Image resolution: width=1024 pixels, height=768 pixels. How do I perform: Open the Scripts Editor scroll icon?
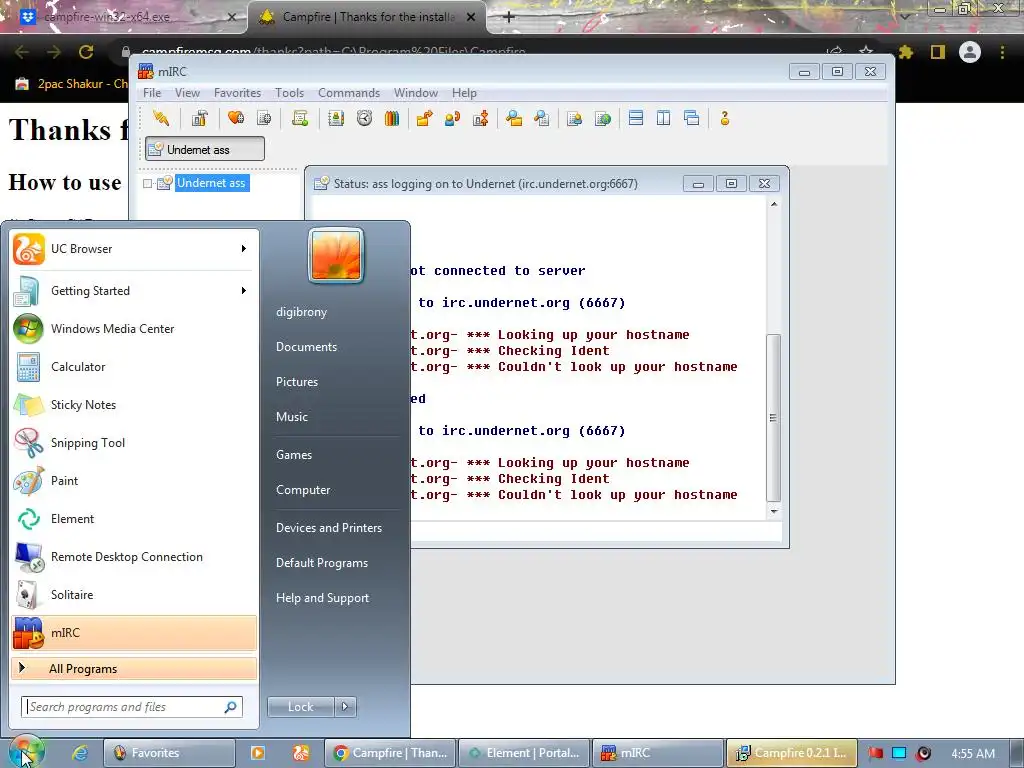coord(300,118)
